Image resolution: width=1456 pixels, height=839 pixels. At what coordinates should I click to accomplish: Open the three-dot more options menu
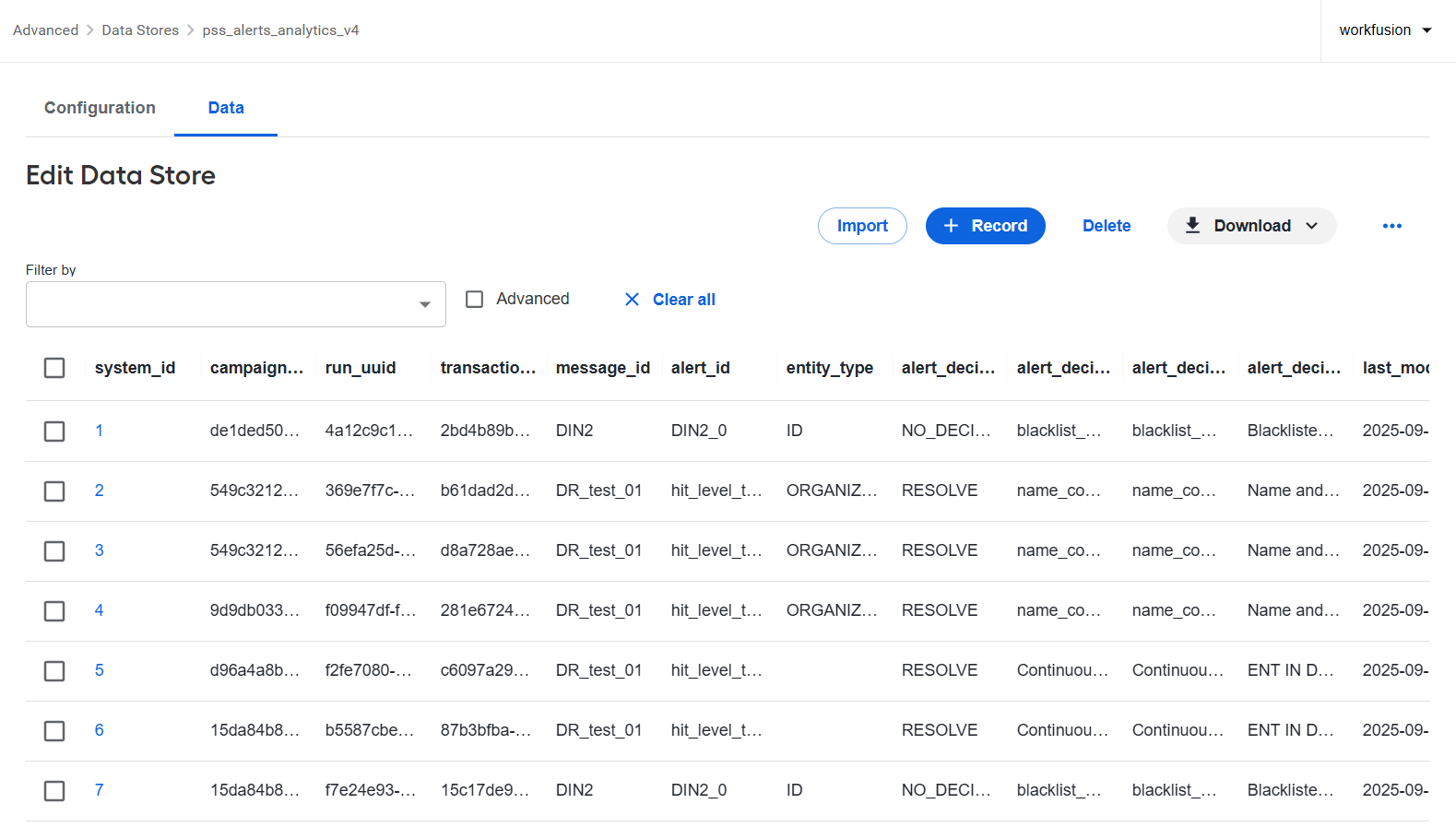click(1391, 226)
